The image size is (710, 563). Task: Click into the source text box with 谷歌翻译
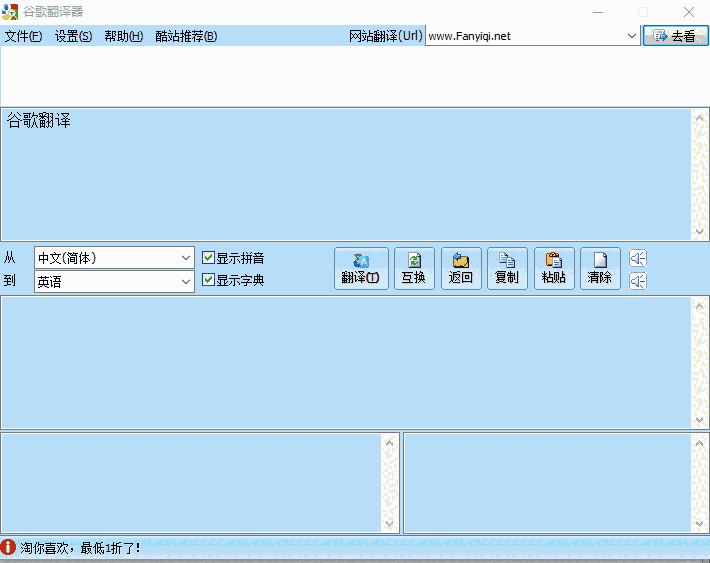tap(346, 174)
